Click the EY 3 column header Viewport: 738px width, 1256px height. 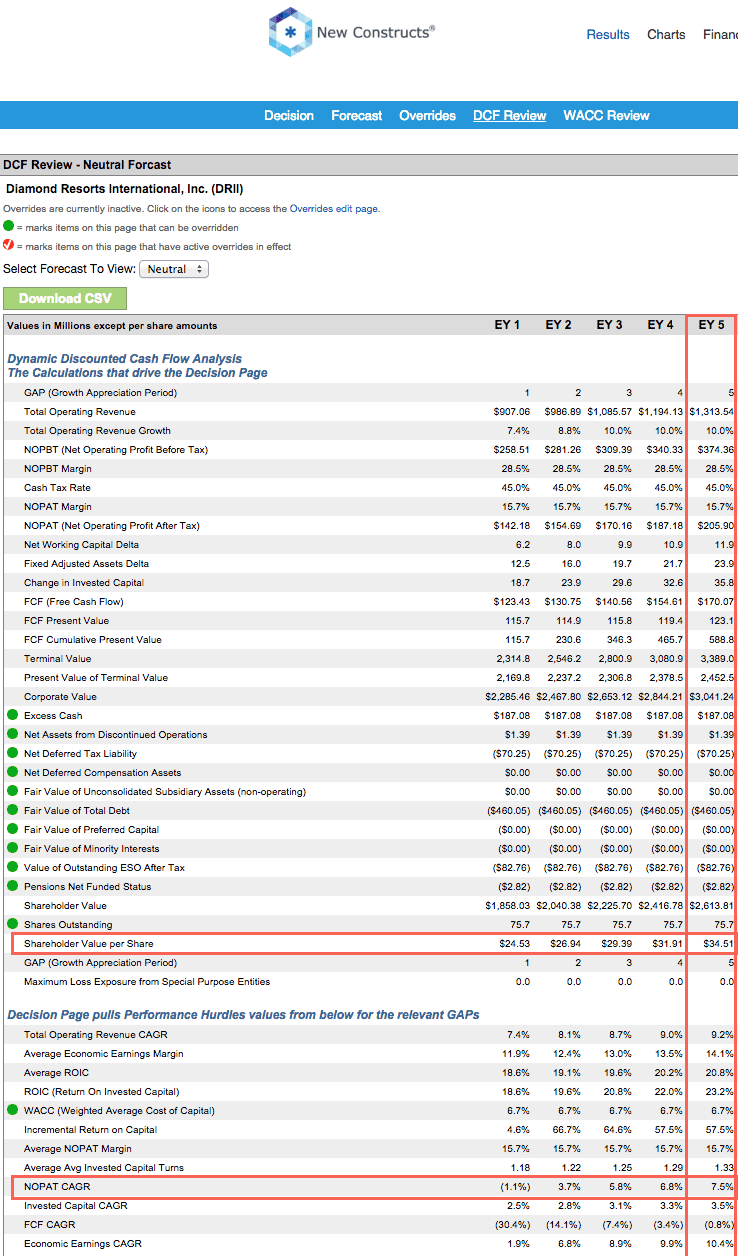click(x=609, y=325)
